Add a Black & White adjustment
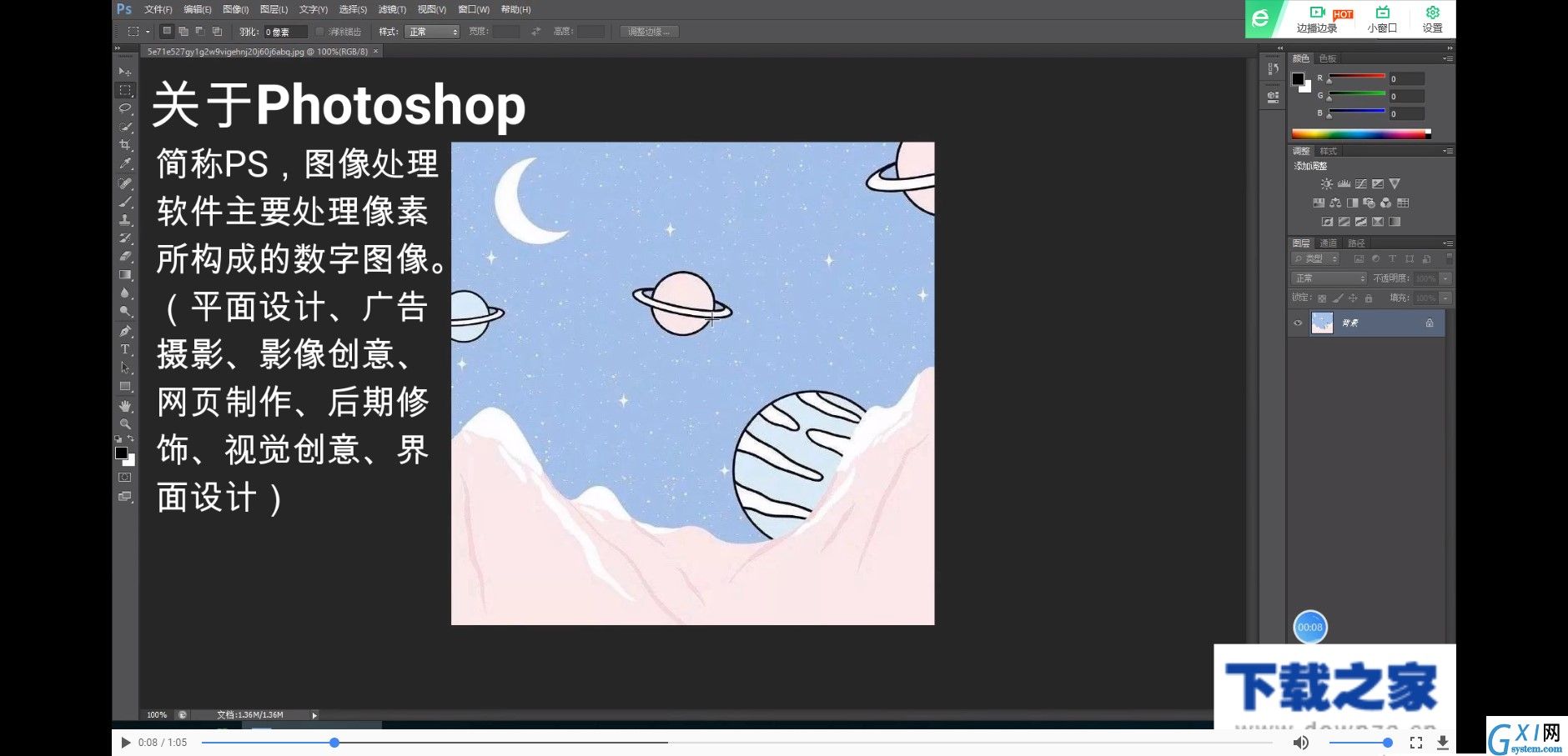The image size is (1568, 756). click(x=1352, y=203)
